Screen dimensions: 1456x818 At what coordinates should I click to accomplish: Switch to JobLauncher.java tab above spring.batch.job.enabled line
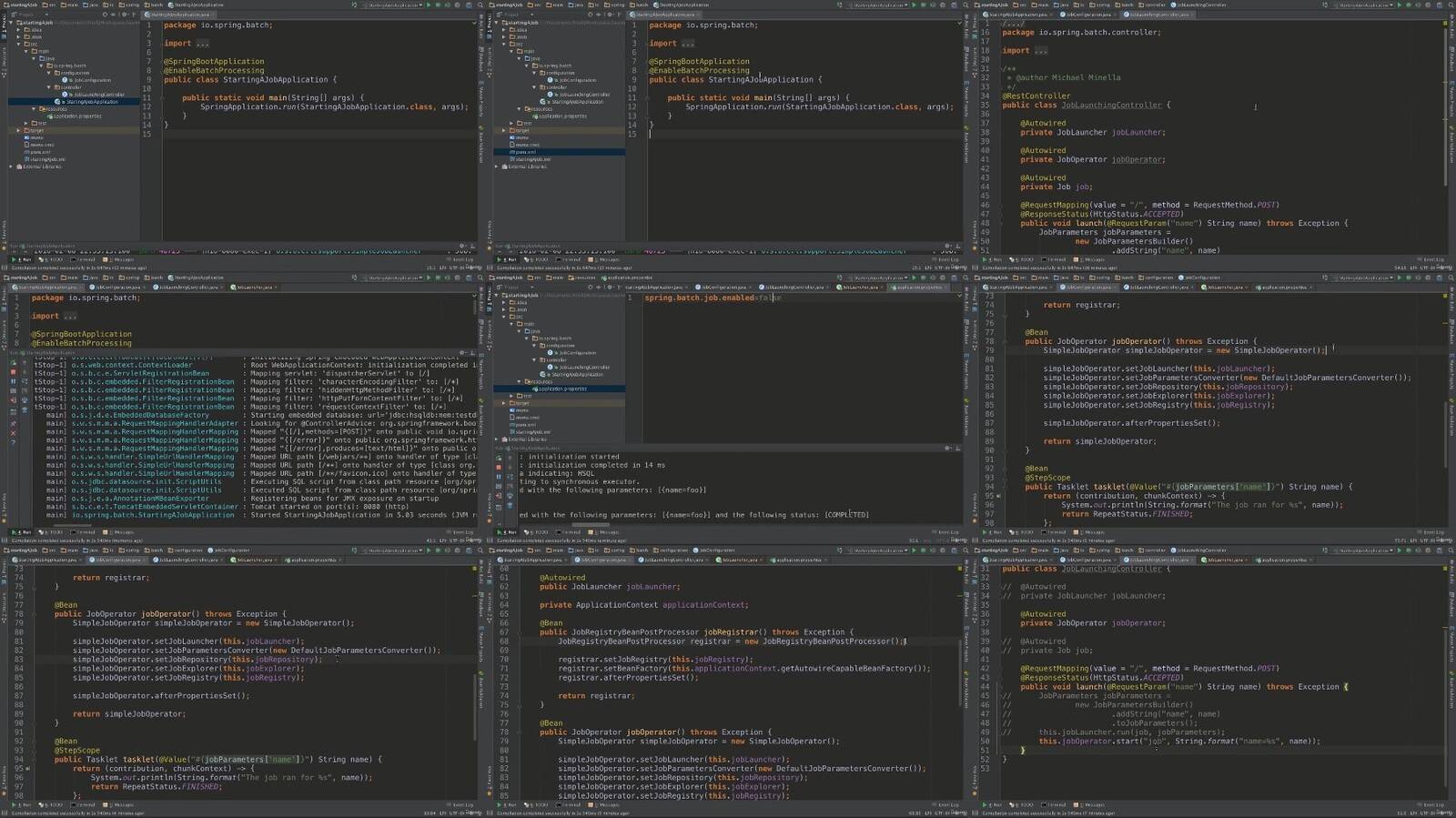pos(861,287)
